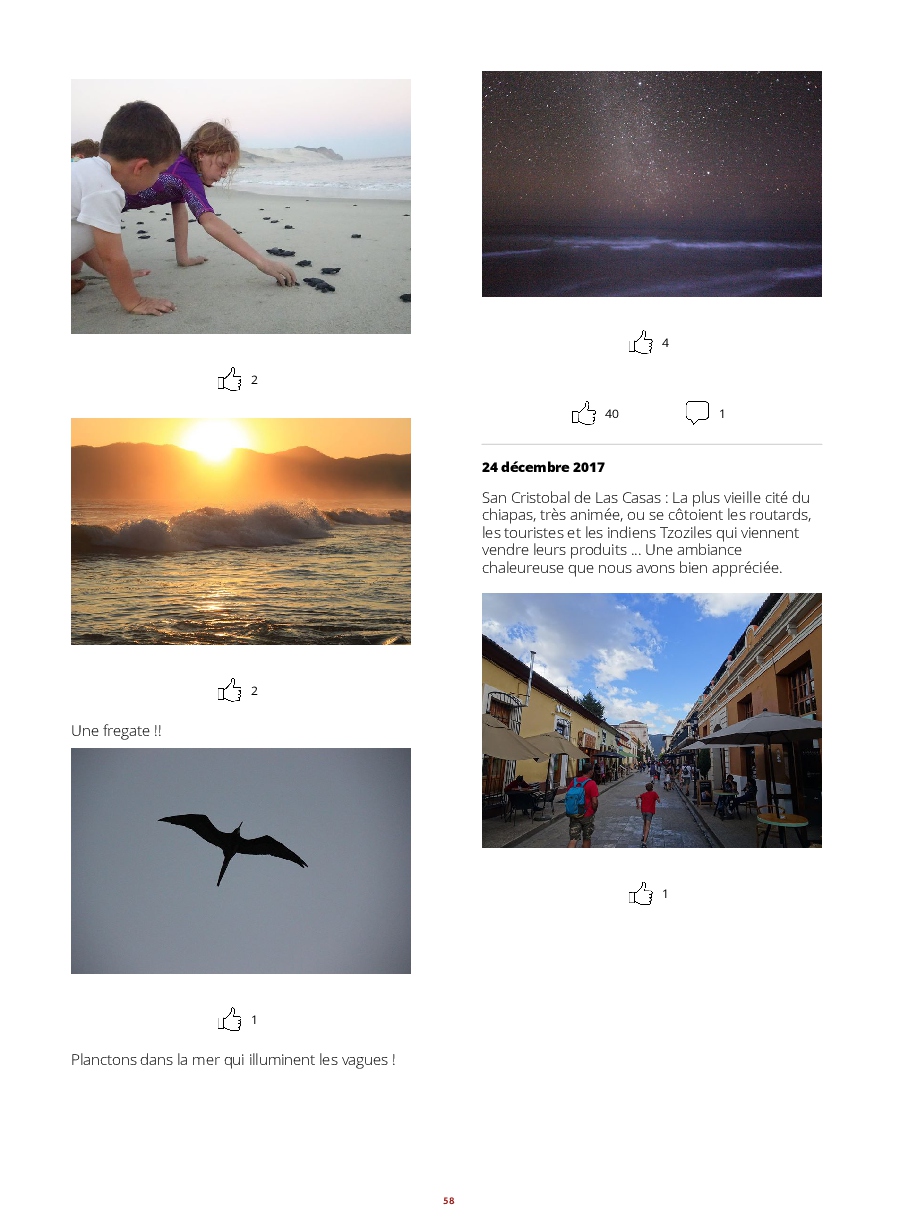Click the like count 40 next to thumbs-up
Viewport: 898px width, 1228px height.
[612, 414]
